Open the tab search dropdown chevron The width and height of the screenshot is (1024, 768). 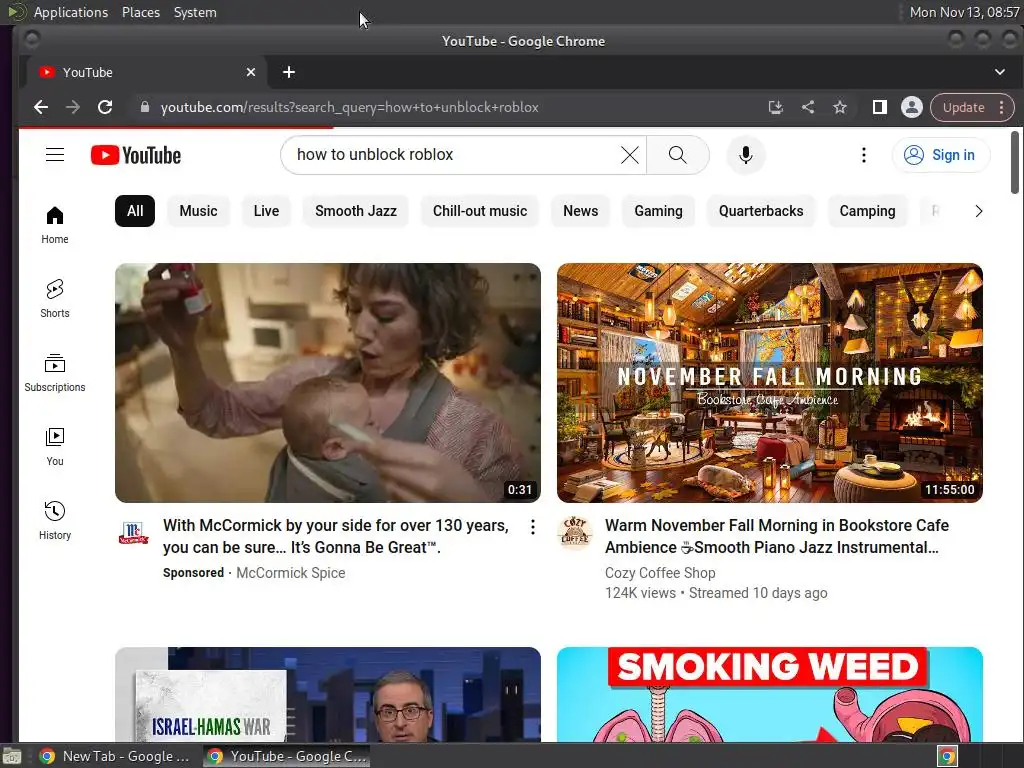[x=1000, y=72]
